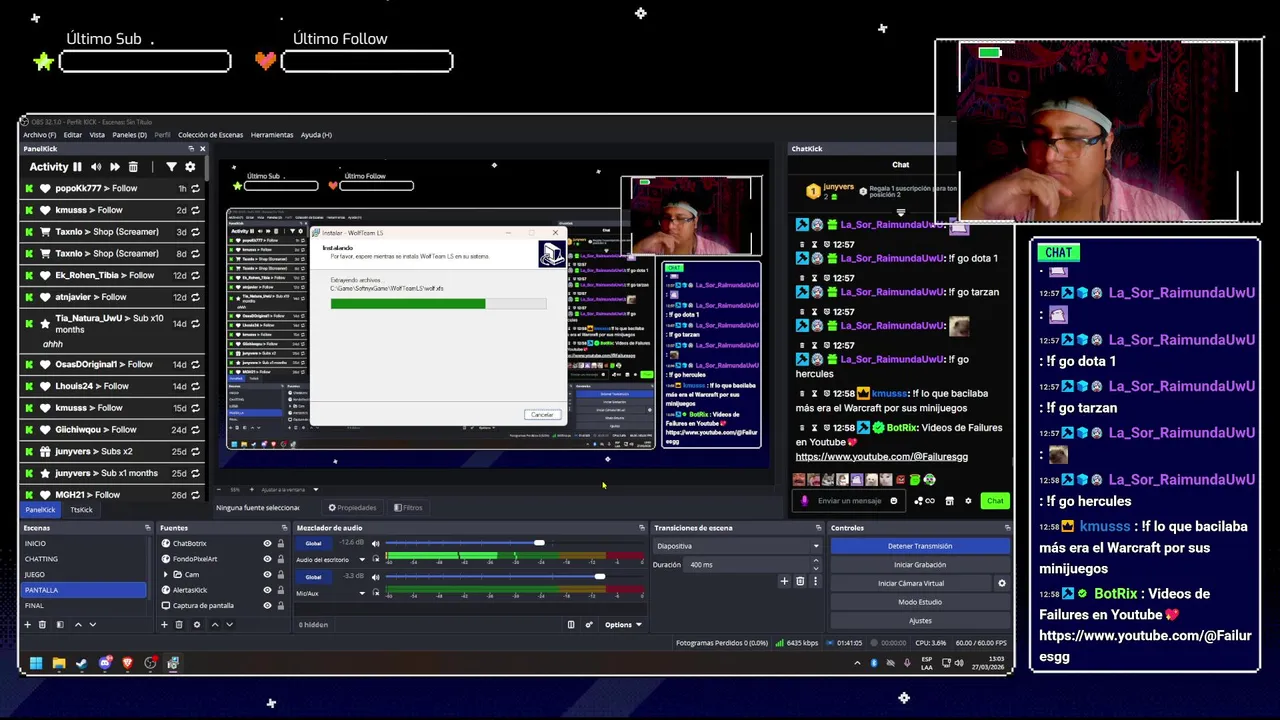The width and height of the screenshot is (1280, 720).
Task: Undock the Controles panel
Action: point(1007,528)
